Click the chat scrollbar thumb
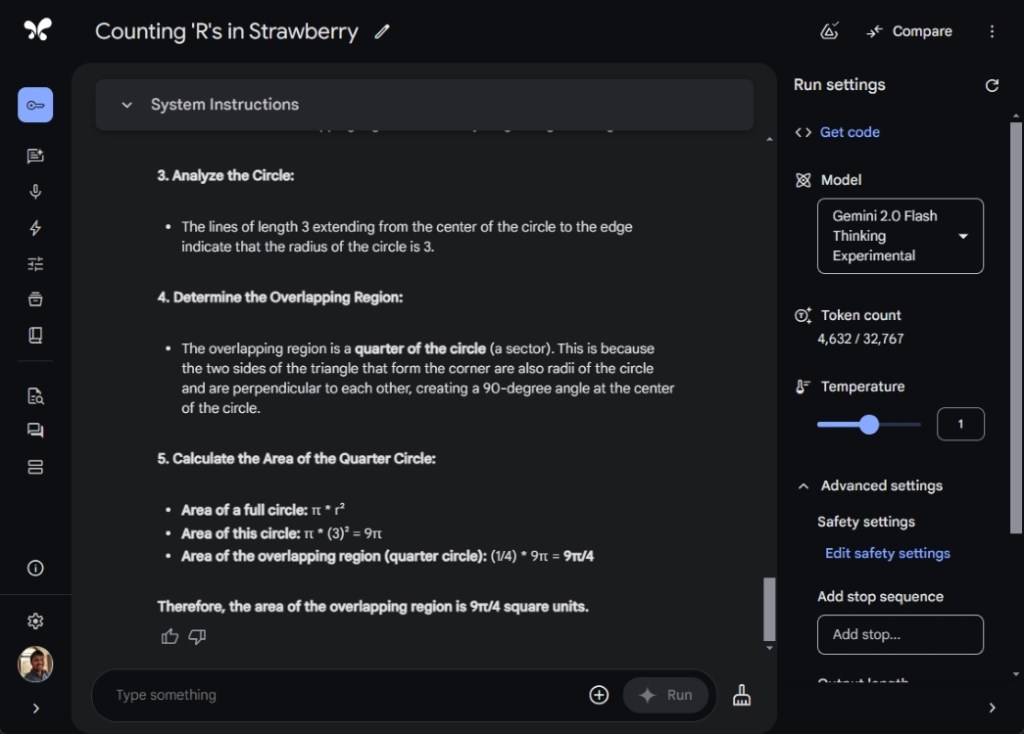The image size is (1024, 734). pyautogui.click(x=769, y=609)
